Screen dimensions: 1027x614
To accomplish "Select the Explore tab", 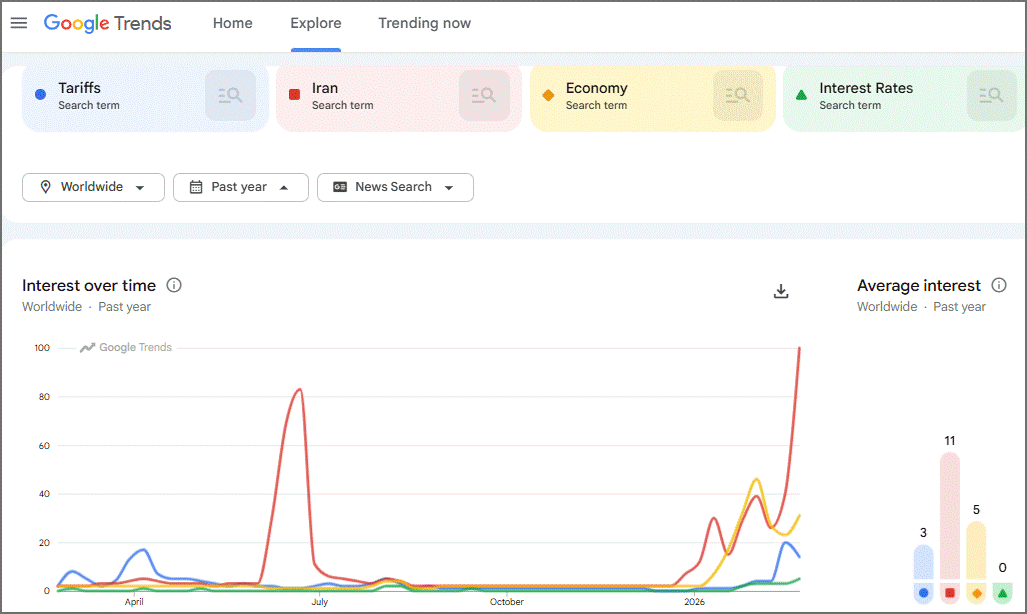I will pos(316,23).
